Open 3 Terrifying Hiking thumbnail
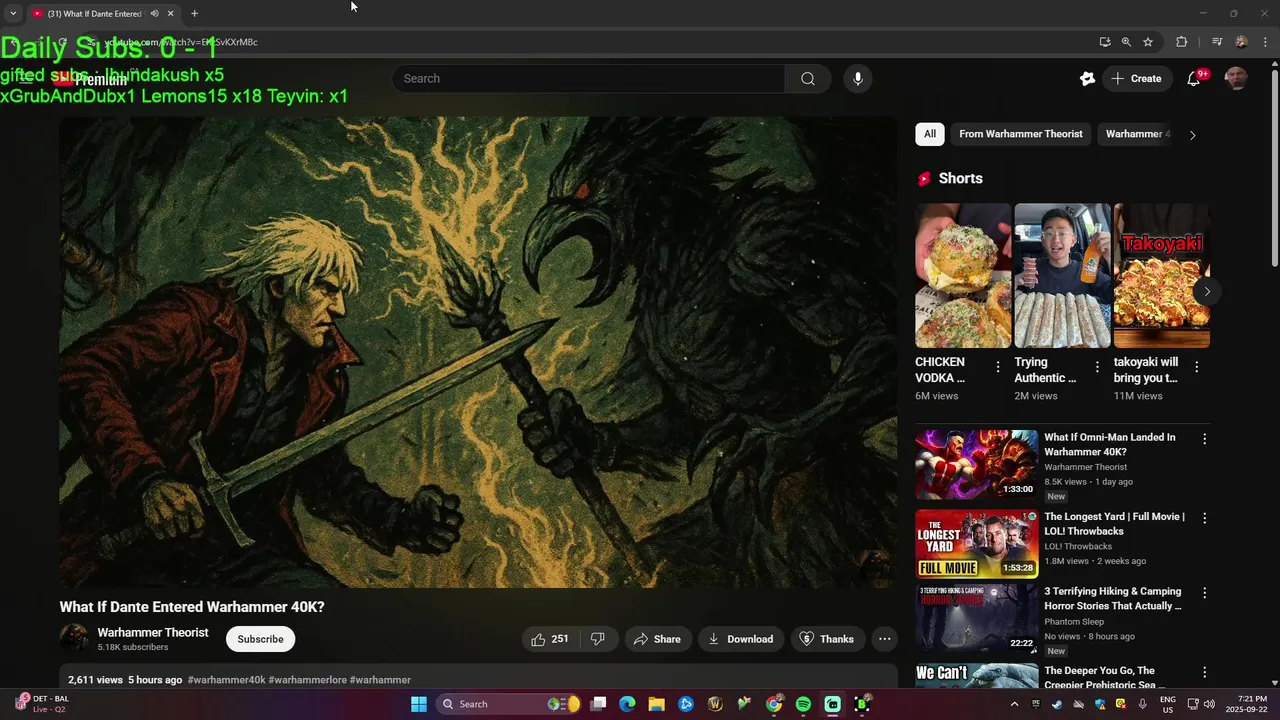1280x720 pixels. [x=977, y=619]
